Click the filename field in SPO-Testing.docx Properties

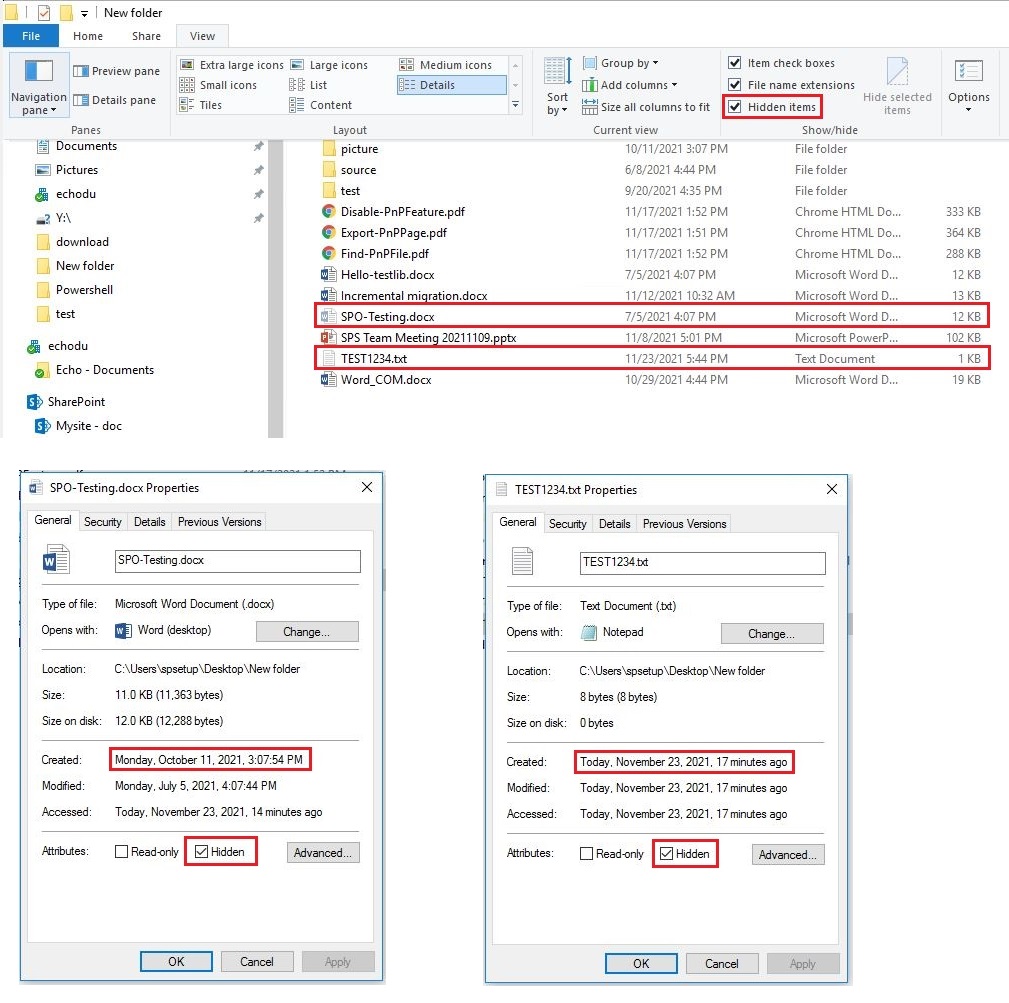click(237, 562)
